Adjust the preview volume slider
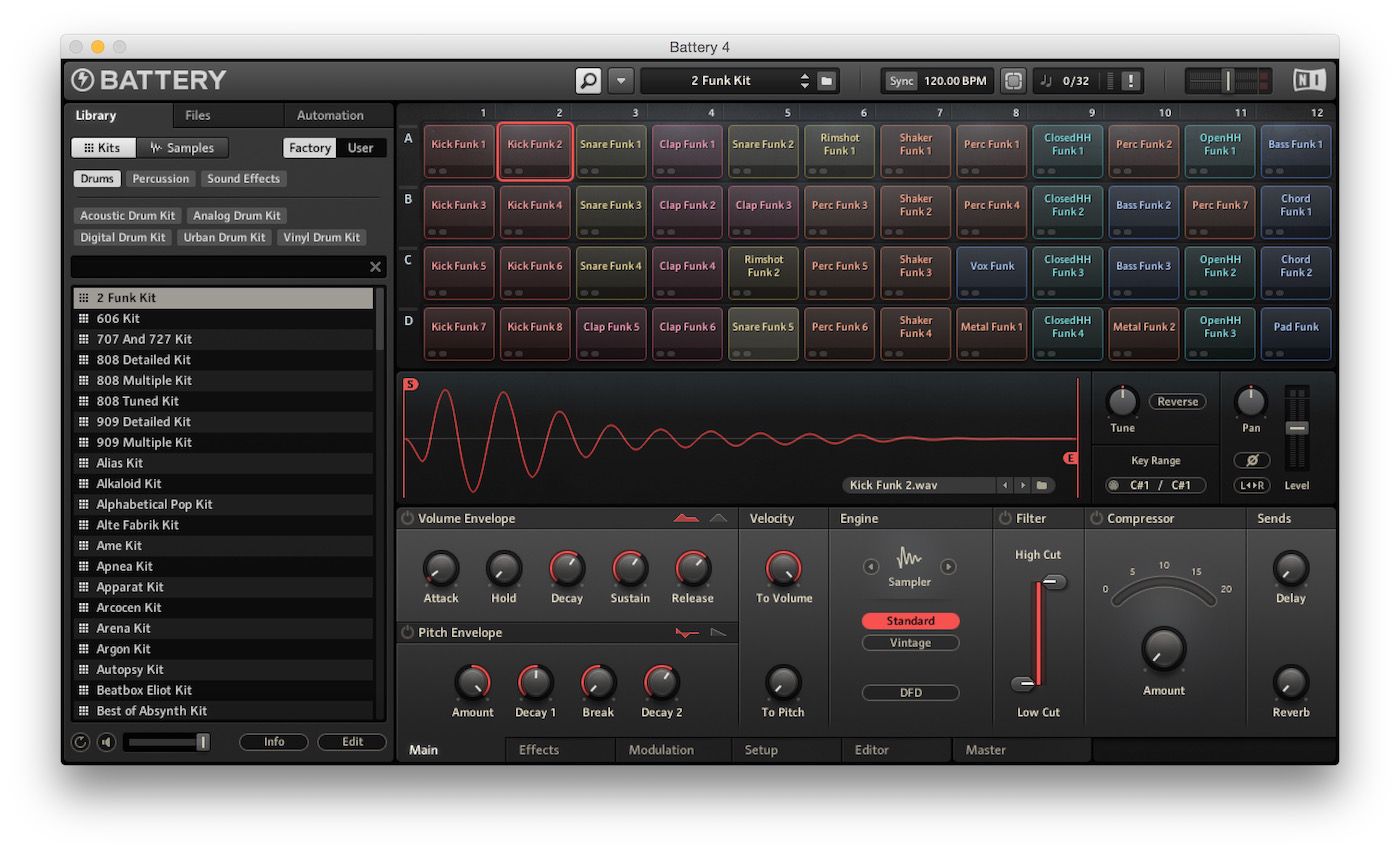 167,742
